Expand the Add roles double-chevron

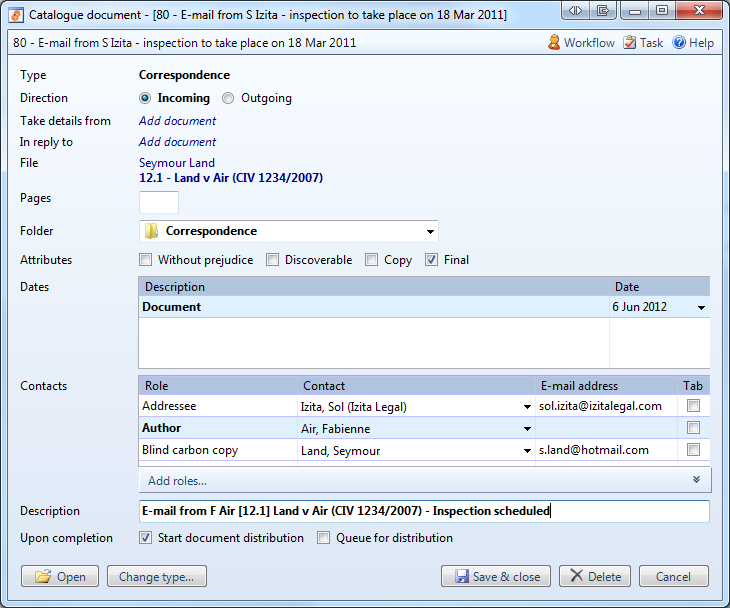pyautogui.click(x=696, y=480)
